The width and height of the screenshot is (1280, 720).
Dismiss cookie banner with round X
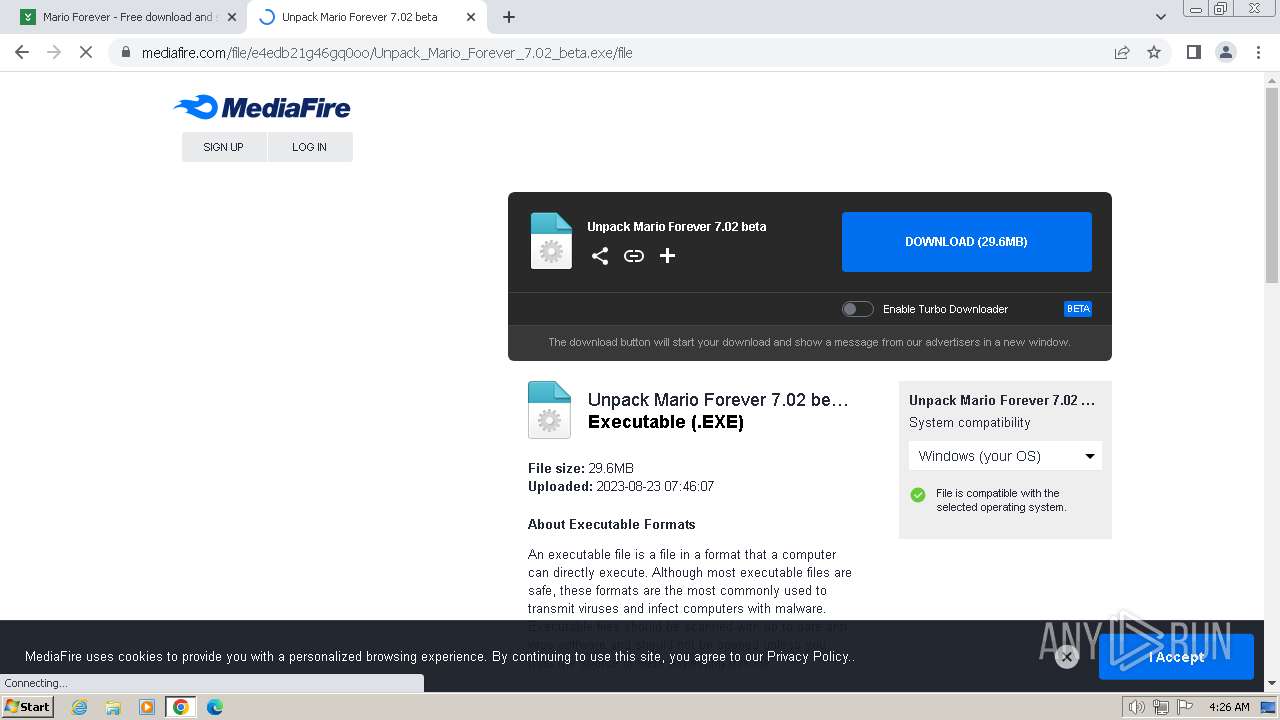click(x=1067, y=657)
